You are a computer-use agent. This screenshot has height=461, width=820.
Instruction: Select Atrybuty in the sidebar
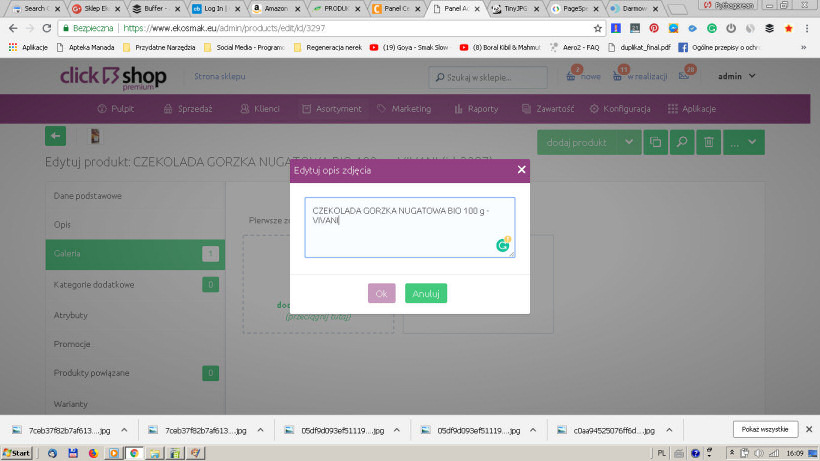[x=135, y=315]
